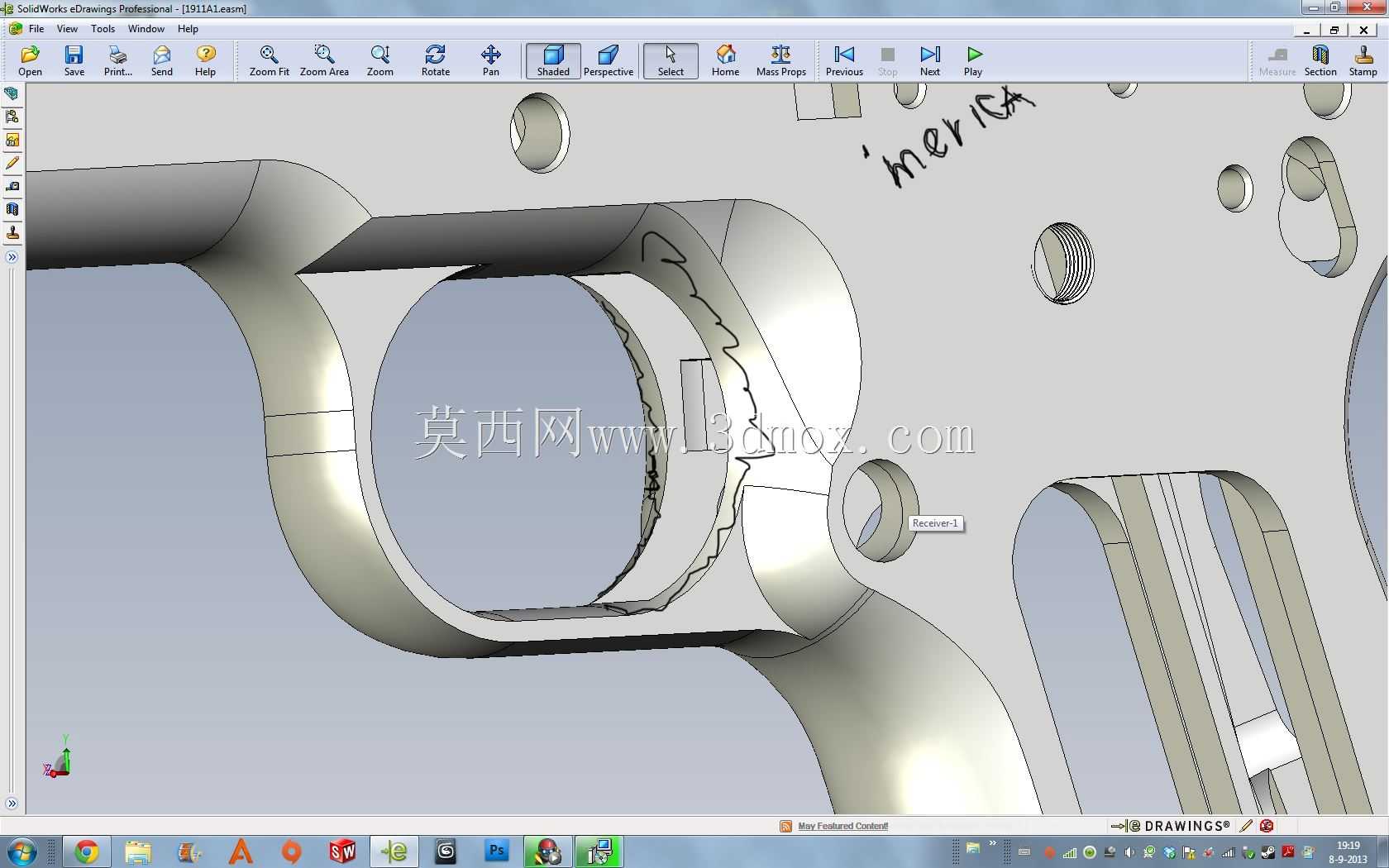
Task: Toggle Perspective view
Action: (609, 60)
